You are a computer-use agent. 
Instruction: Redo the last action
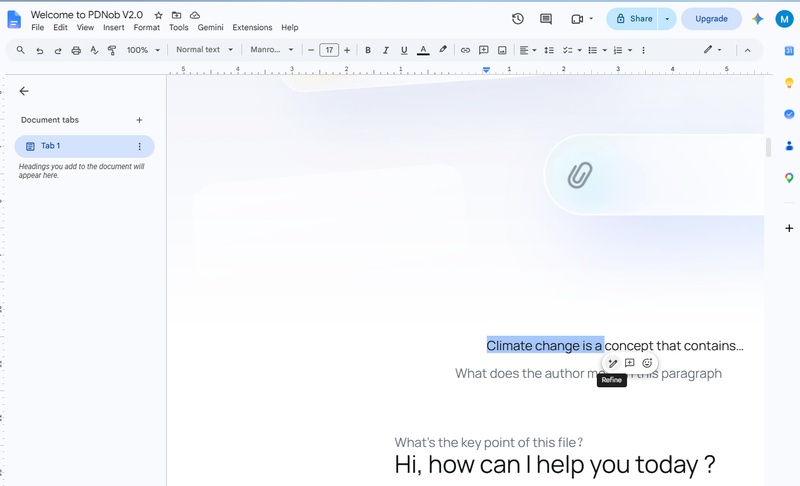click(58, 50)
